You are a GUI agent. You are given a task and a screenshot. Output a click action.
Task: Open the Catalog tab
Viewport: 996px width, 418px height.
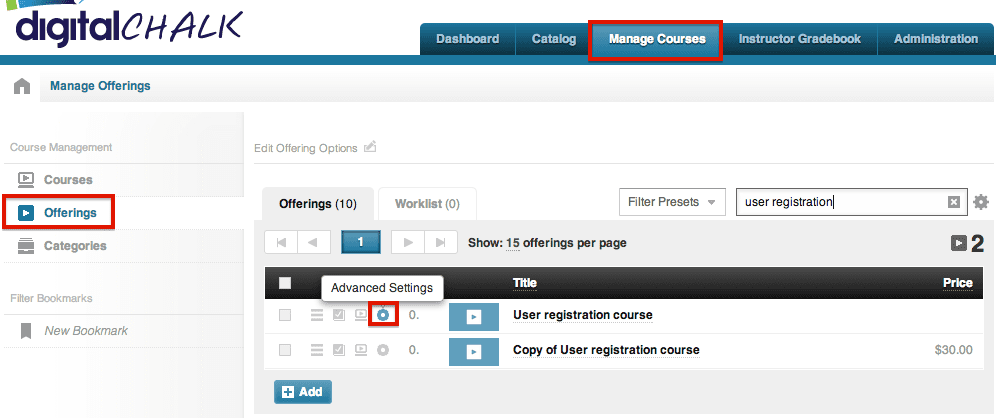pyautogui.click(x=554, y=39)
